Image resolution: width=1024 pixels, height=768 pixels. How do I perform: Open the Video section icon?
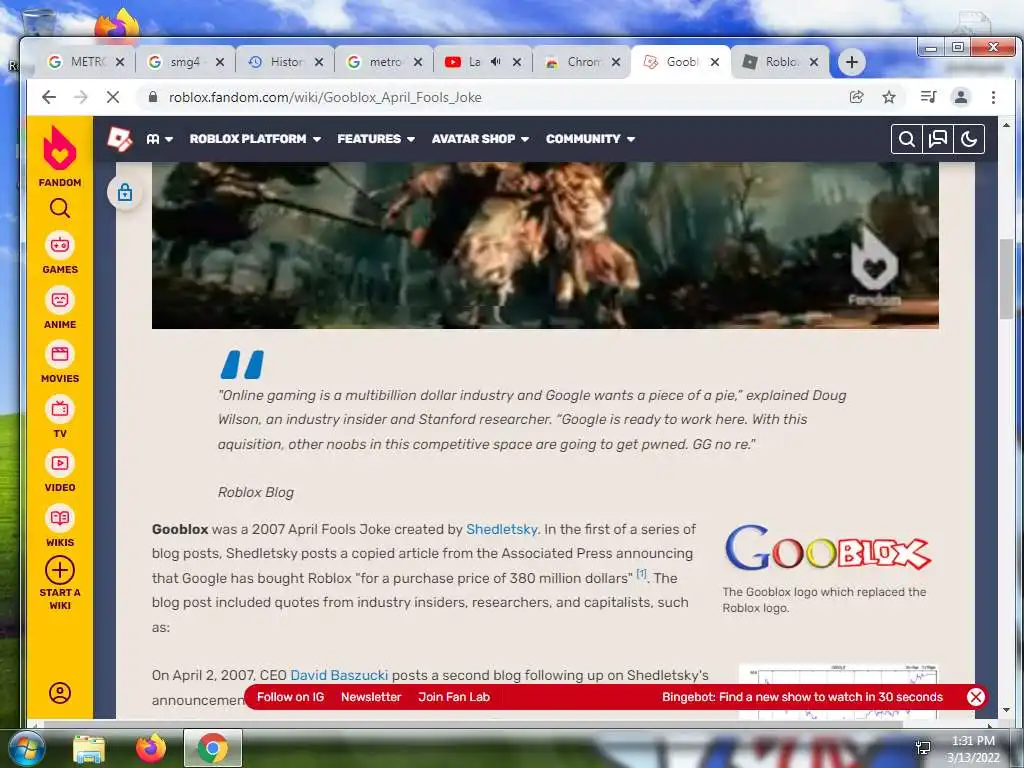point(59,463)
